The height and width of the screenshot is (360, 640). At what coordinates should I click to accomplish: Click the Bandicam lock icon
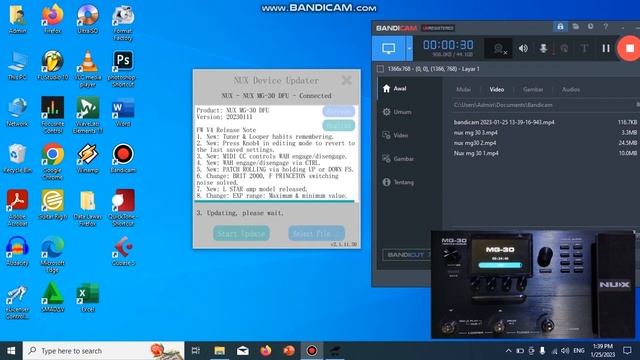(x=560, y=27)
